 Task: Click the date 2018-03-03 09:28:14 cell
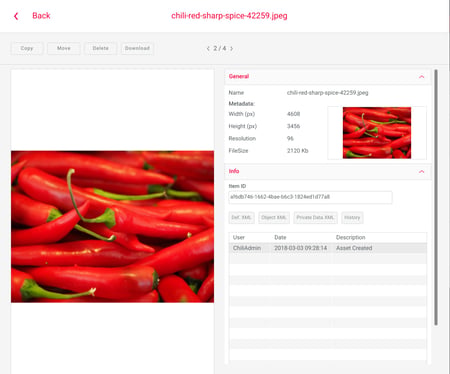pos(300,248)
